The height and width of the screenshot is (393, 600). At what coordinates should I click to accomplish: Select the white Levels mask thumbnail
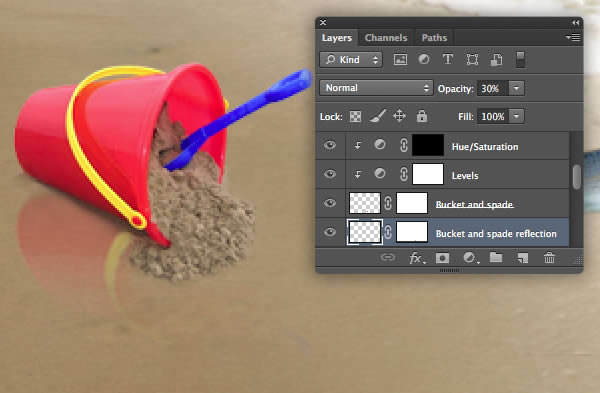(x=428, y=174)
